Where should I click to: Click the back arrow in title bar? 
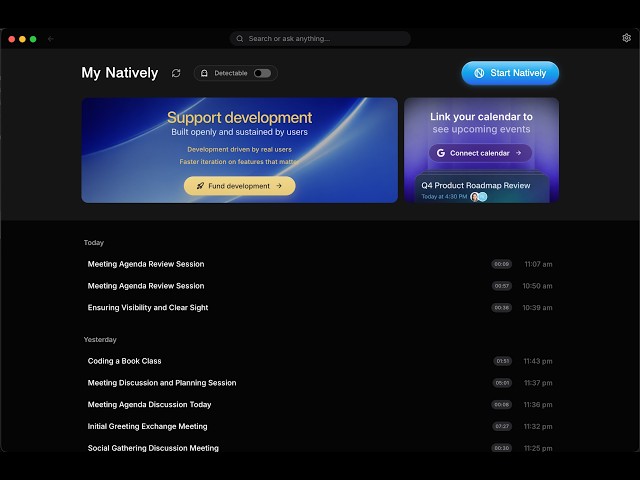coord(51,39)
